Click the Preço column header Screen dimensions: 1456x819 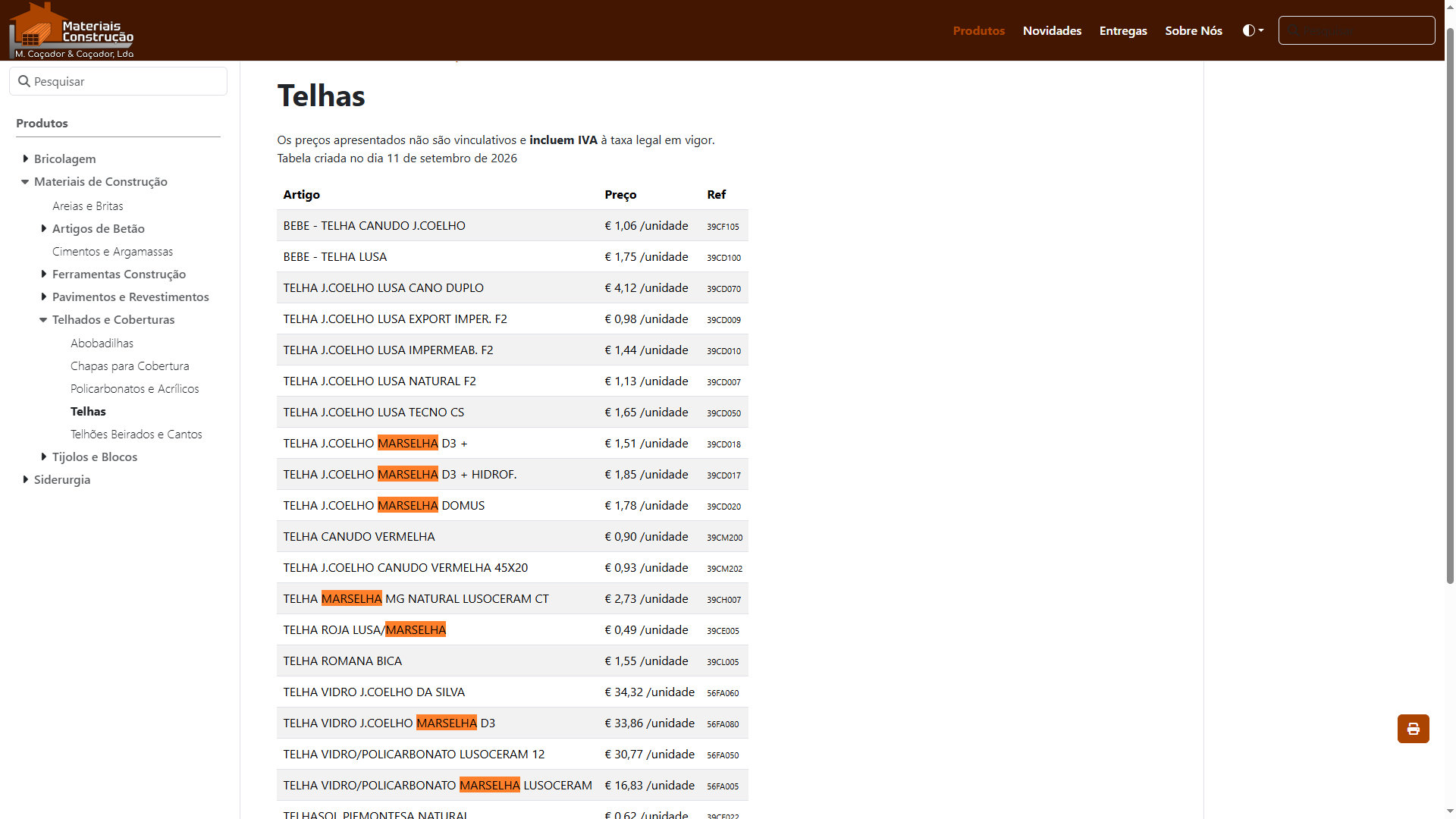pos(620,194)
